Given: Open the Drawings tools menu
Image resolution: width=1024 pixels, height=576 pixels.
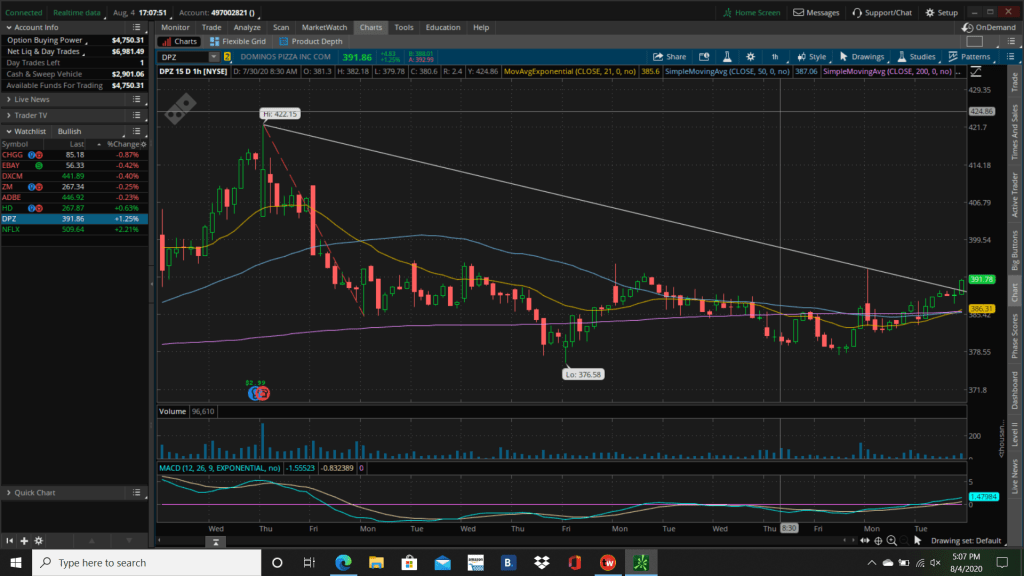Looking at the screenshot, I should tap(862, 57).
